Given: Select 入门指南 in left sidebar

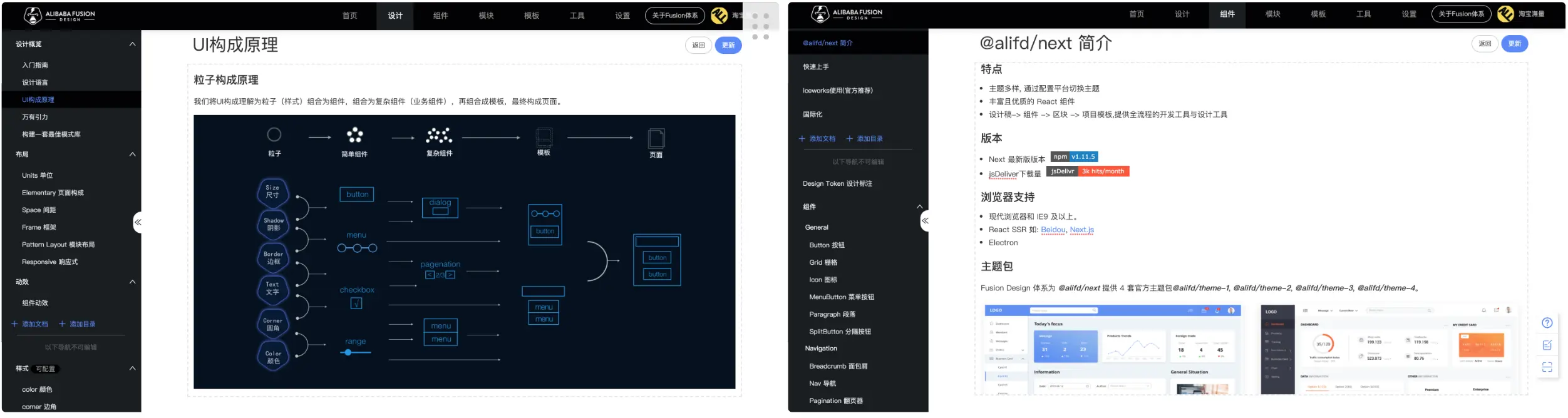Looking at the screenshot, I should coord(35,65).
